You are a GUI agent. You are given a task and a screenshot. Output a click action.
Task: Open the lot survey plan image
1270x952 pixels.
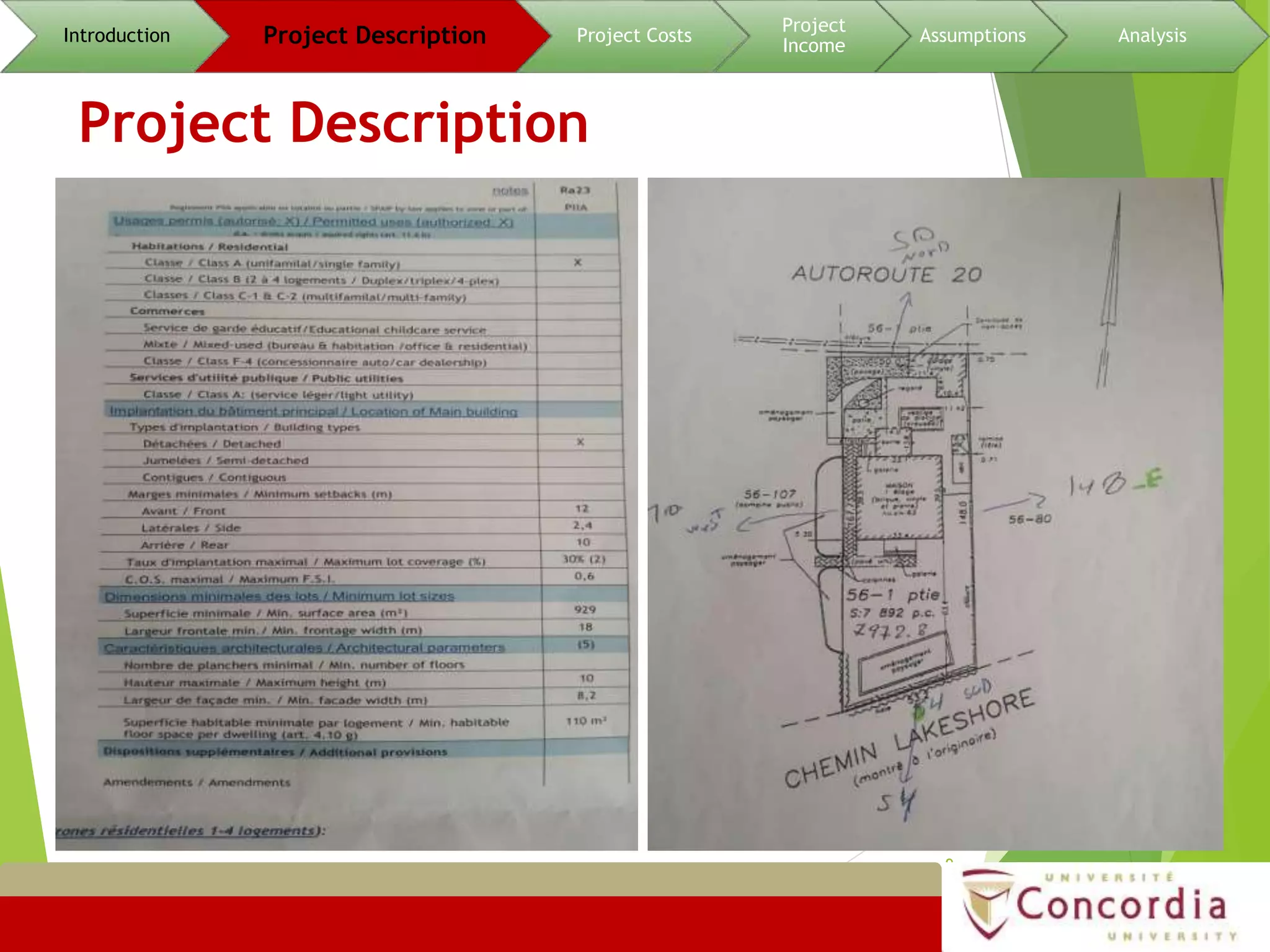(x=935, y=514)
